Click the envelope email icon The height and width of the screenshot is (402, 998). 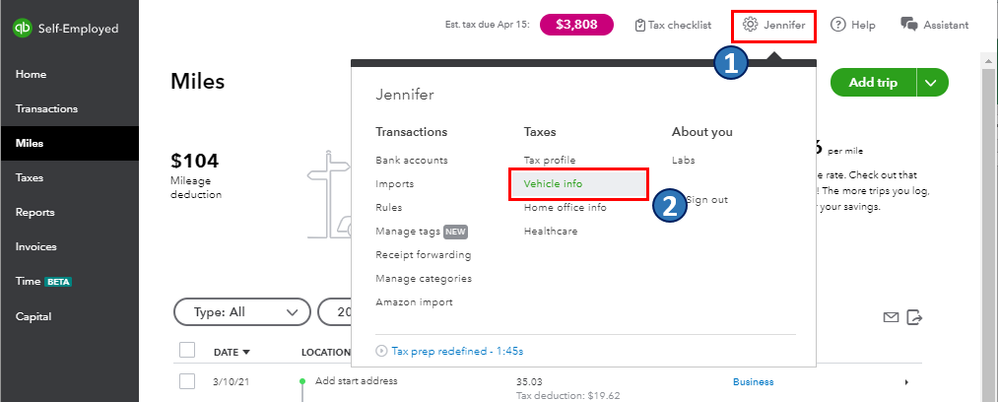(x=891, y=318)
